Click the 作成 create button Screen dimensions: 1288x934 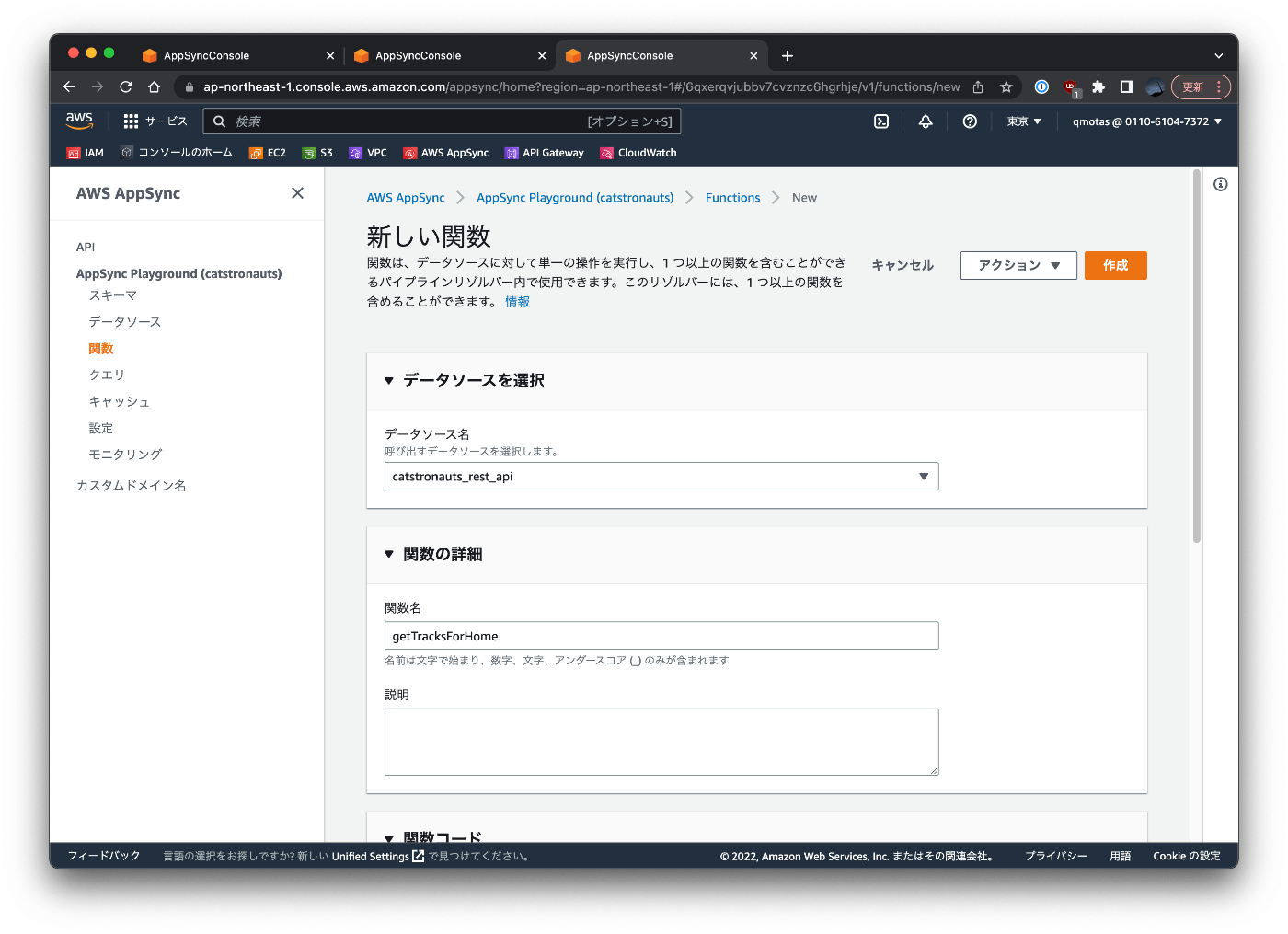1115,265
